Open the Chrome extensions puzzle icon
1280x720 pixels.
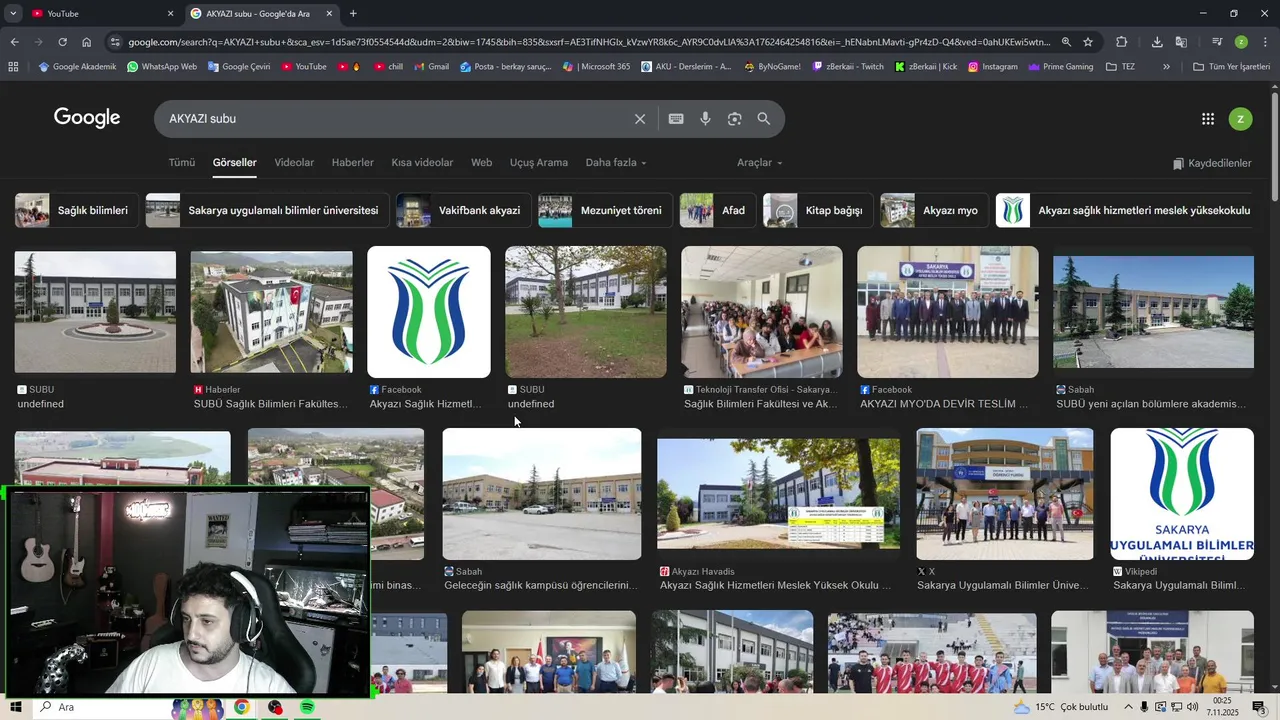(1122, 42)
